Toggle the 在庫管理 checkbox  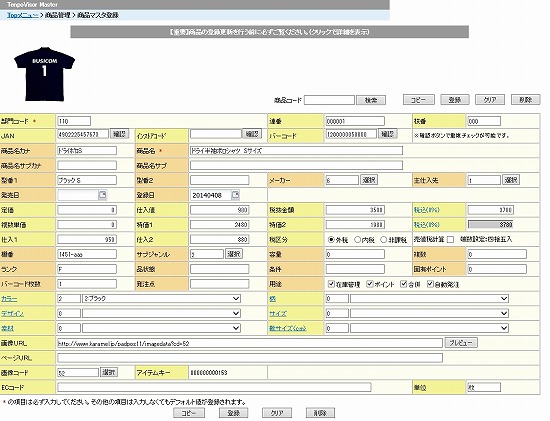coord(331,284)
